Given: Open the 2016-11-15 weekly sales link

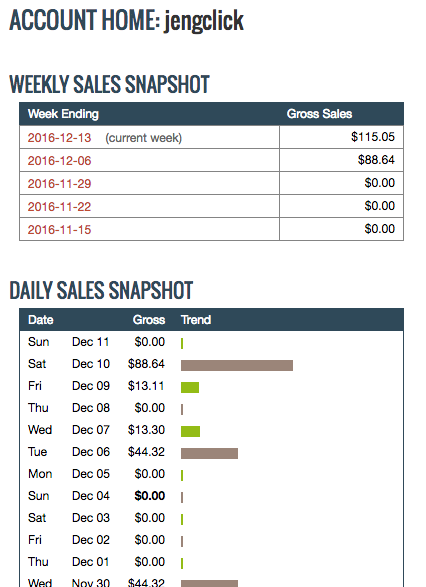Looking at the screenshot, I should 59,229.
